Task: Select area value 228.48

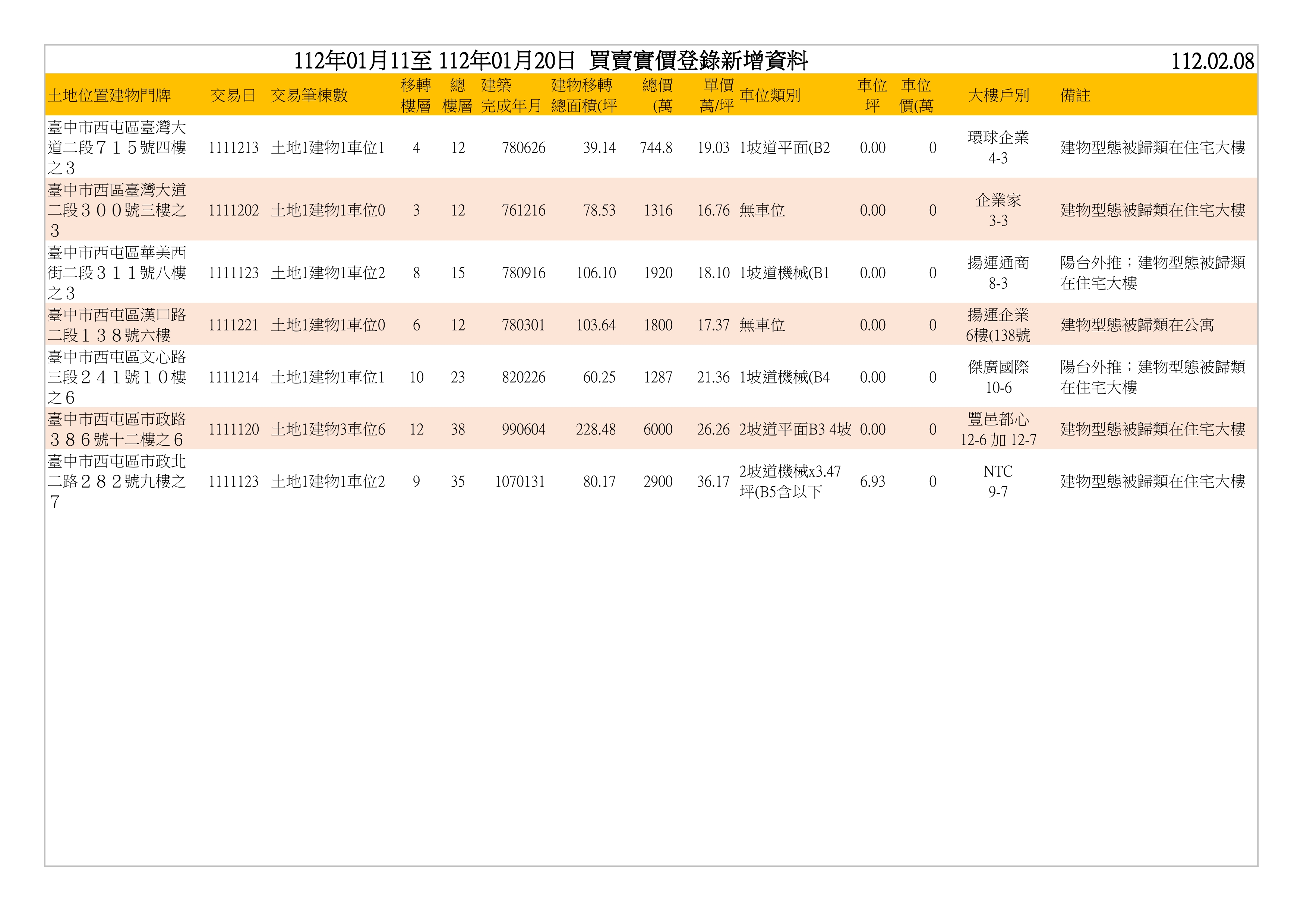Action: [x=596, y=430]
